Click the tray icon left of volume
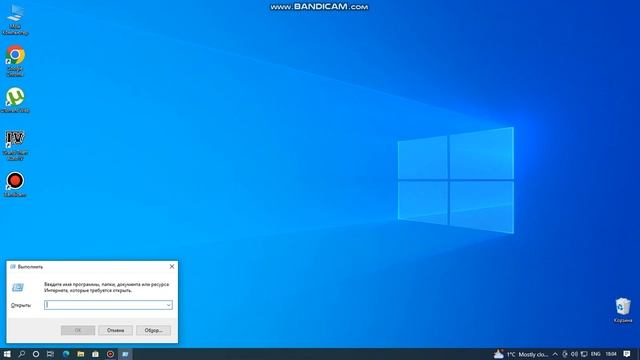Viewport: 640px width, 360px height. (x=565, y=354)
